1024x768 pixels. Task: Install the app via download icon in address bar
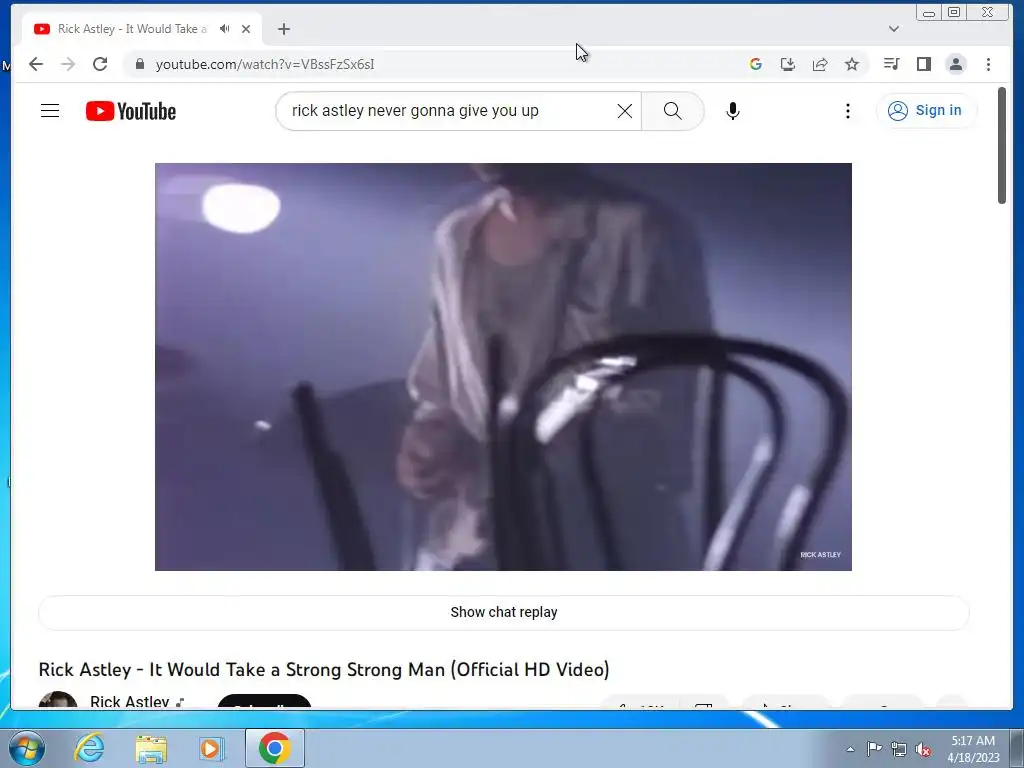788,64
